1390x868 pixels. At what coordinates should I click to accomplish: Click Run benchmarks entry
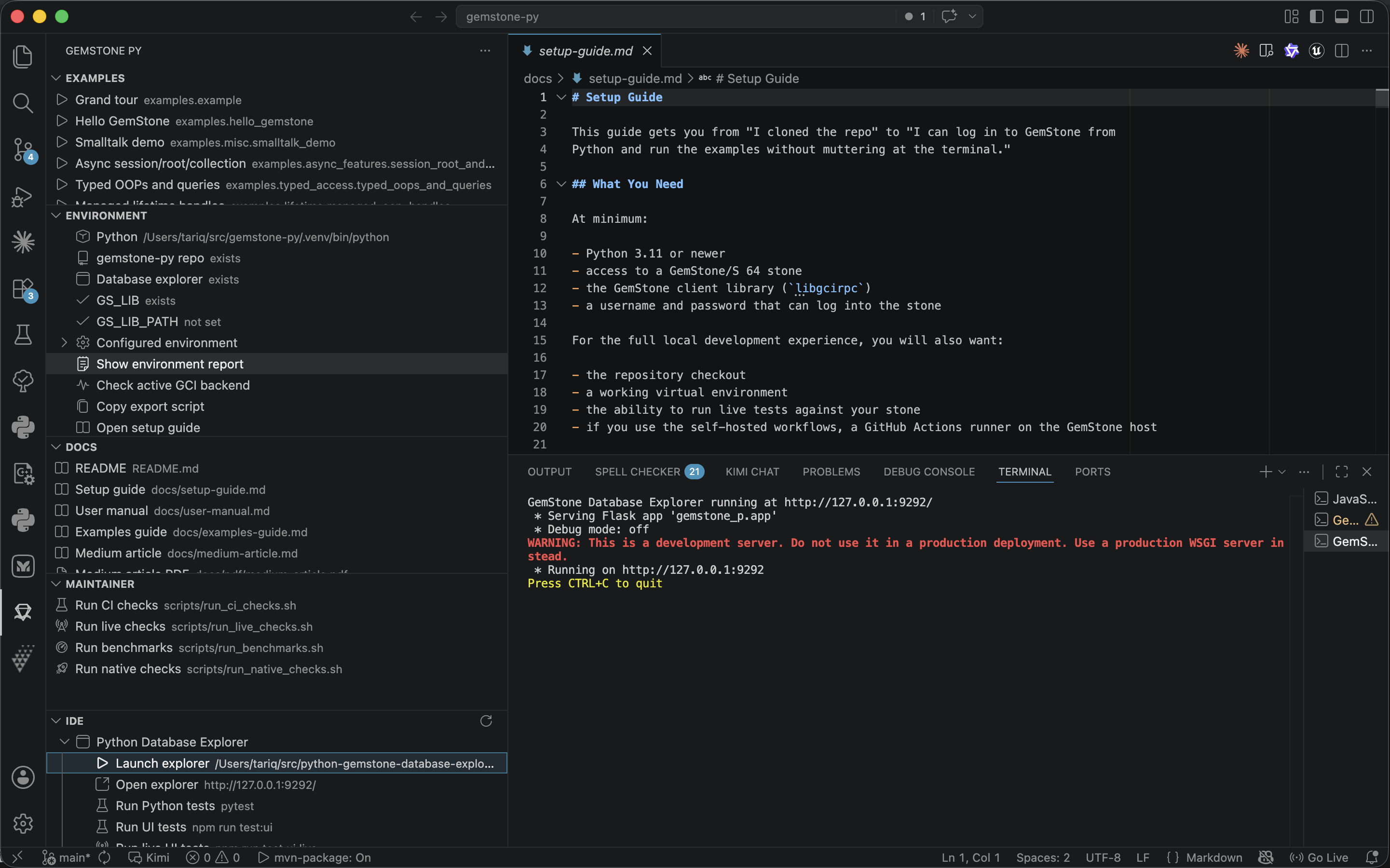277,648
